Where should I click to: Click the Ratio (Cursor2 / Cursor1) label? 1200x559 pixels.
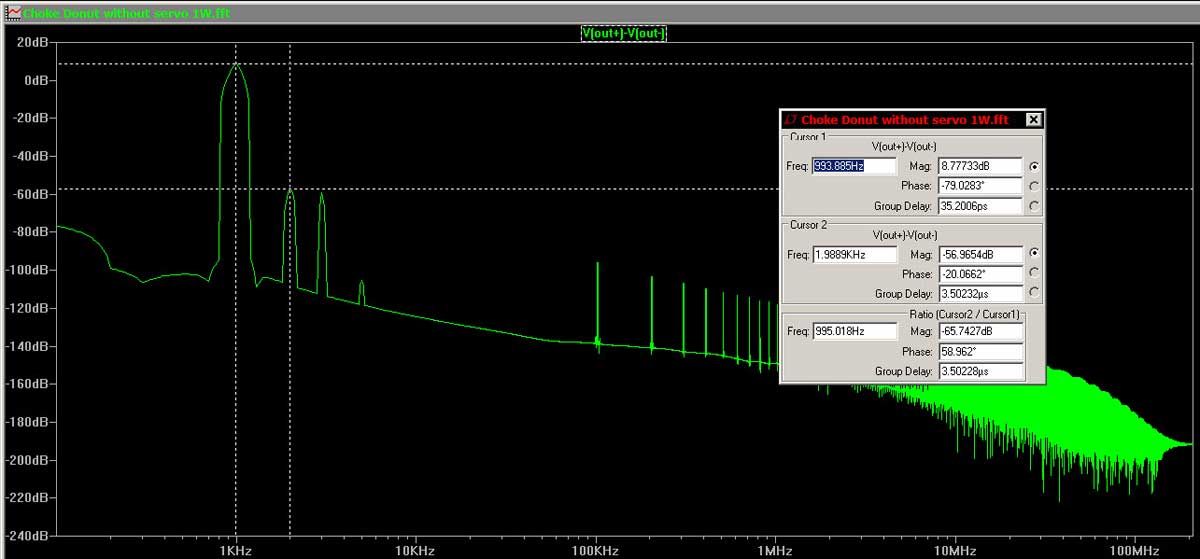coord(966,313)
